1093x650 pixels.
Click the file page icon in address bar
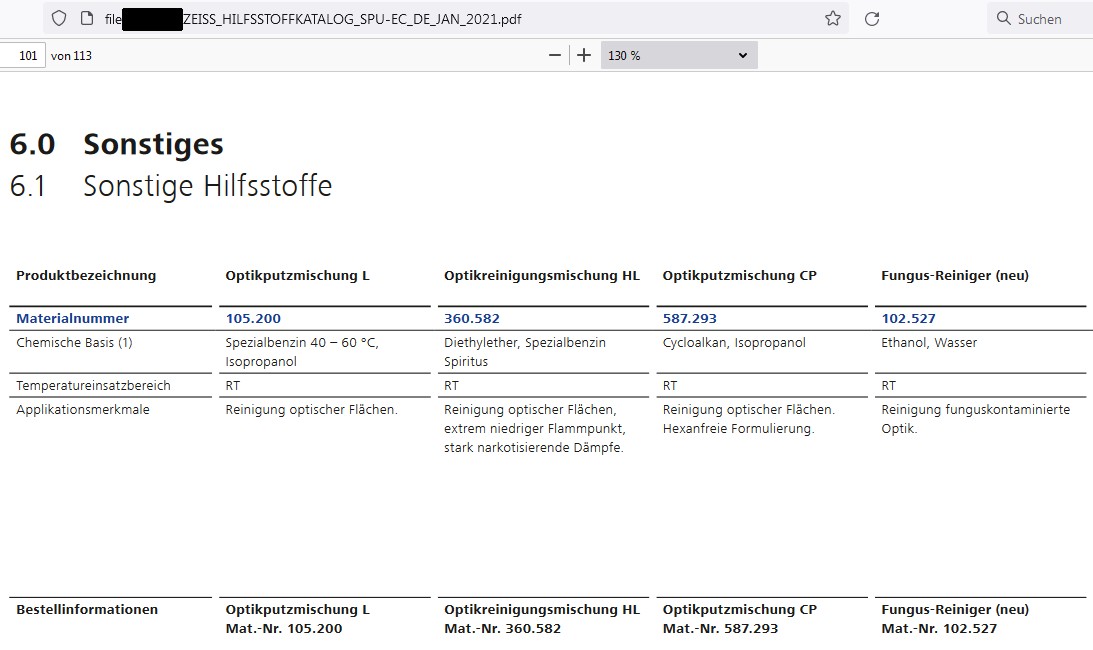pyautogui.click(x=86, y=18)
